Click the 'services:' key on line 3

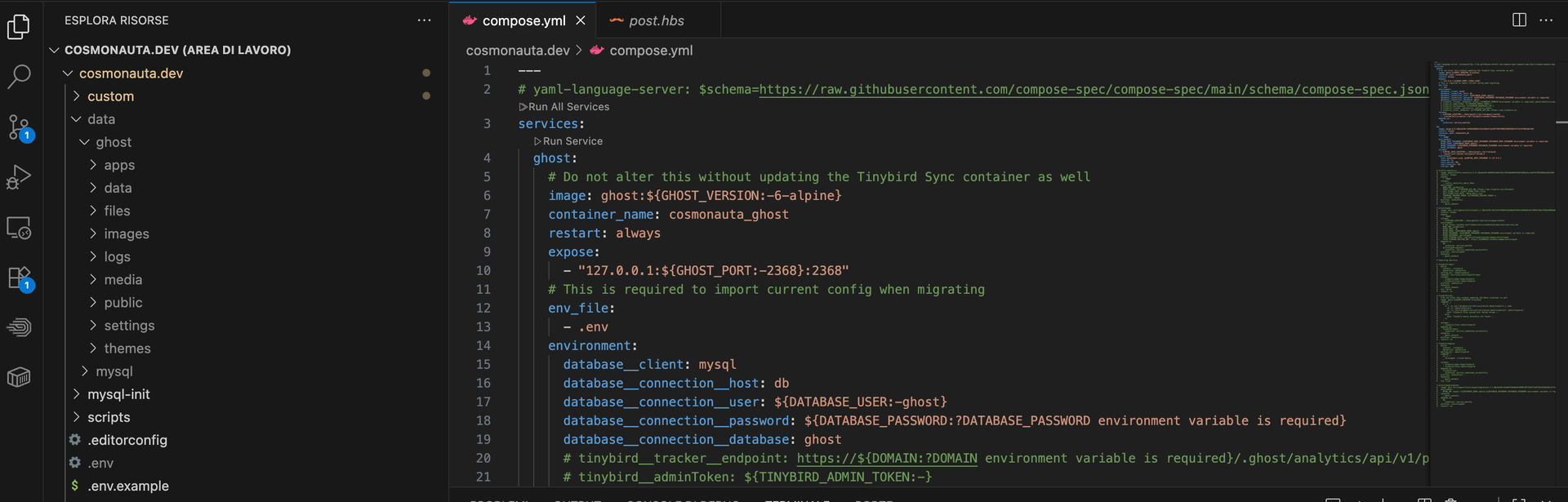pyautogui.click(x=551, y=123)
